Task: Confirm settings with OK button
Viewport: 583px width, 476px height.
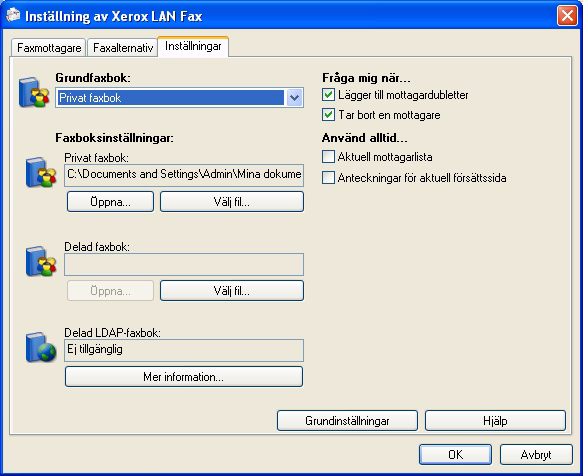Action: pos(455,454)
